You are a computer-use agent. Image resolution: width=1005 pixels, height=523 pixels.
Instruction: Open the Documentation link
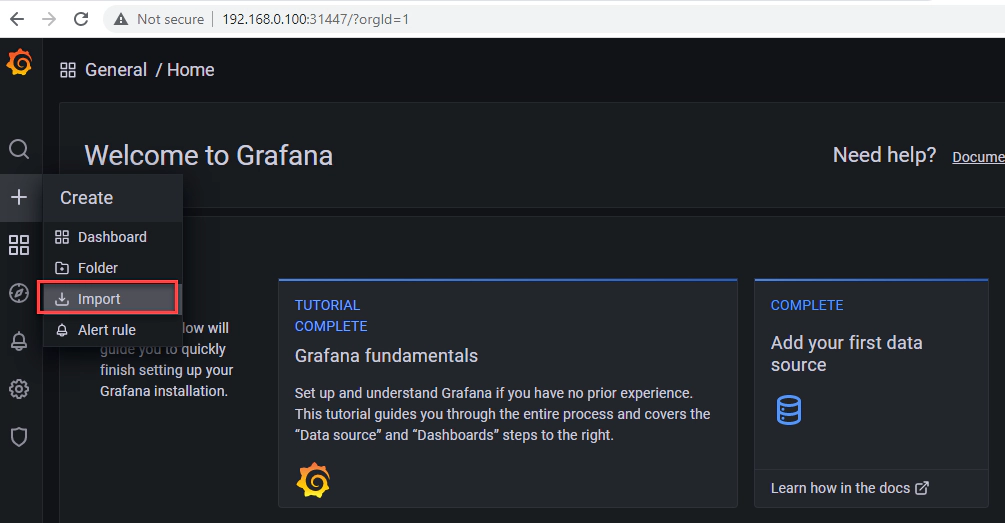tap(978, 157)
